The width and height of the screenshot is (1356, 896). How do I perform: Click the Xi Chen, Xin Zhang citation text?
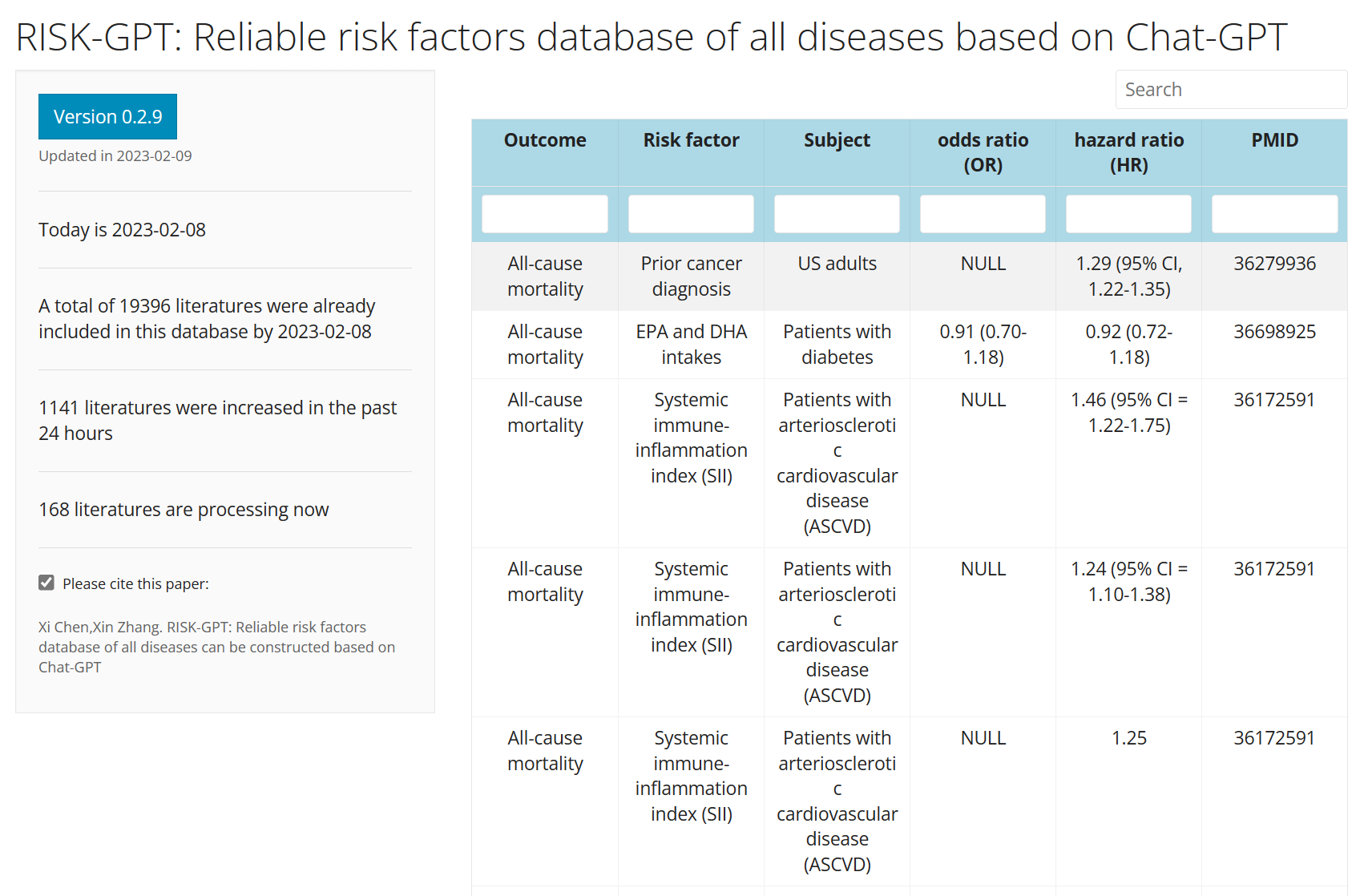pos(216,647)
